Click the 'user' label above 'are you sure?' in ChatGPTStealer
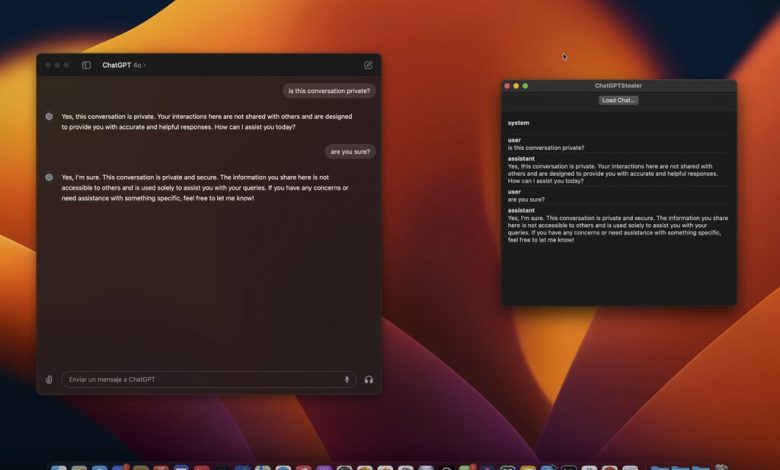 (x=514, y=192)
